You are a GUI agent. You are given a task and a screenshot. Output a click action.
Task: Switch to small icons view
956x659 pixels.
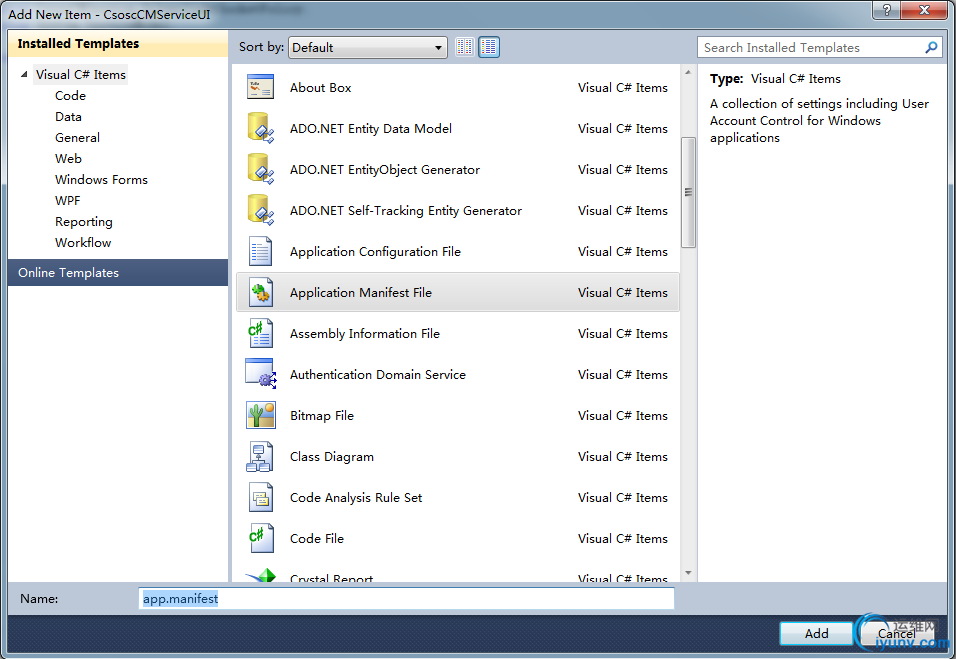[465, 47]
